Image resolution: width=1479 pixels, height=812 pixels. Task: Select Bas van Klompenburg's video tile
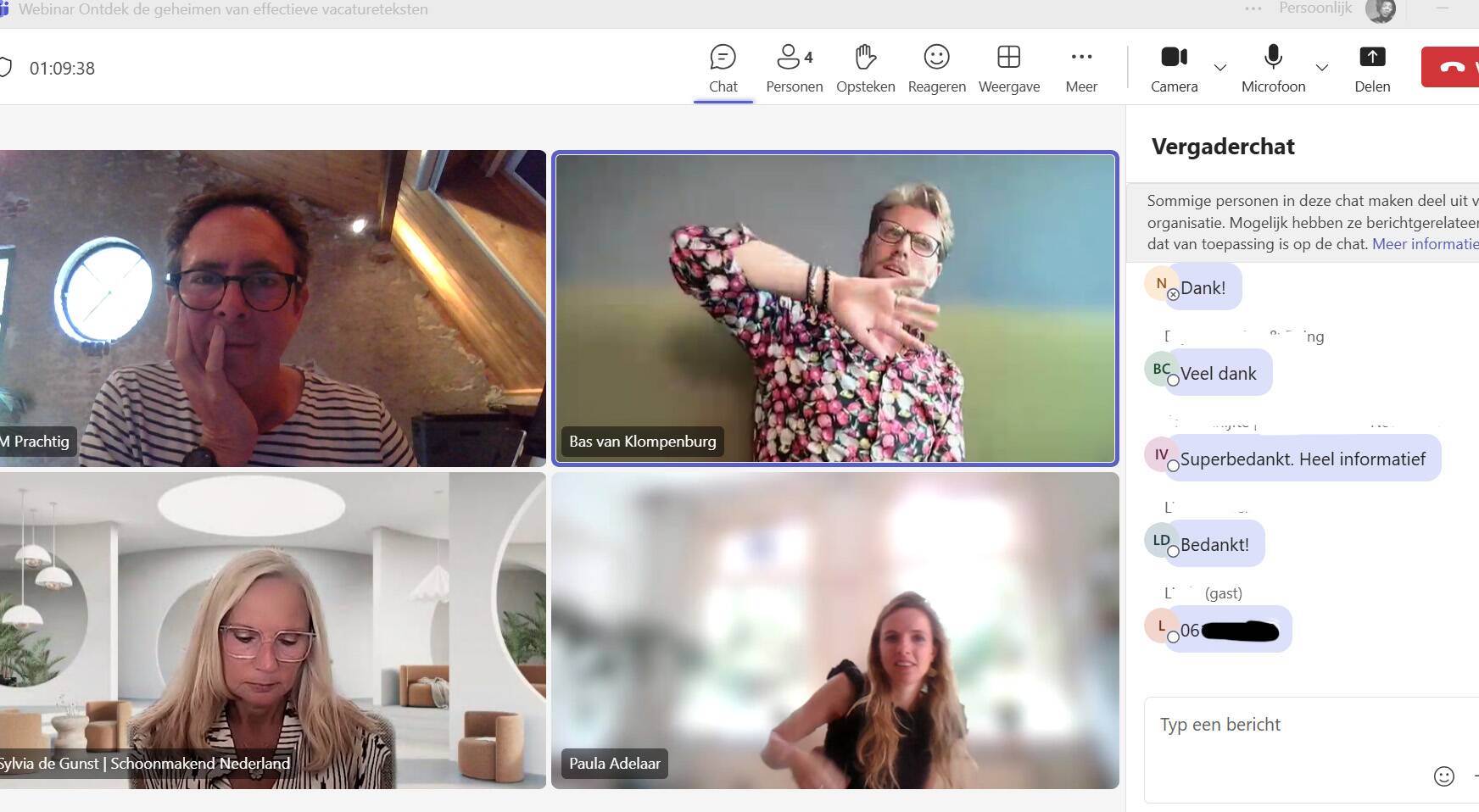[834, 308]
